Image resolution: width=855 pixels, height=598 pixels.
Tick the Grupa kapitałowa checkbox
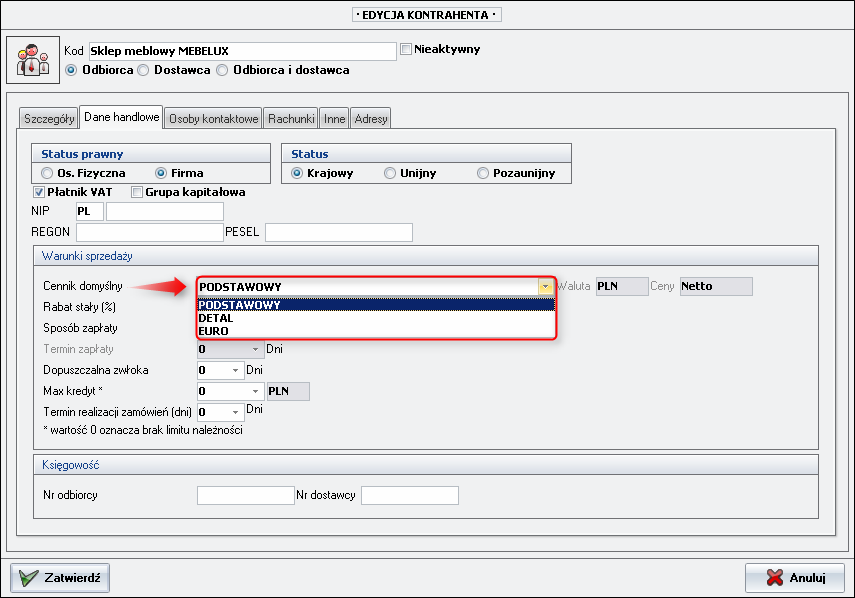[x=137, y=192]
